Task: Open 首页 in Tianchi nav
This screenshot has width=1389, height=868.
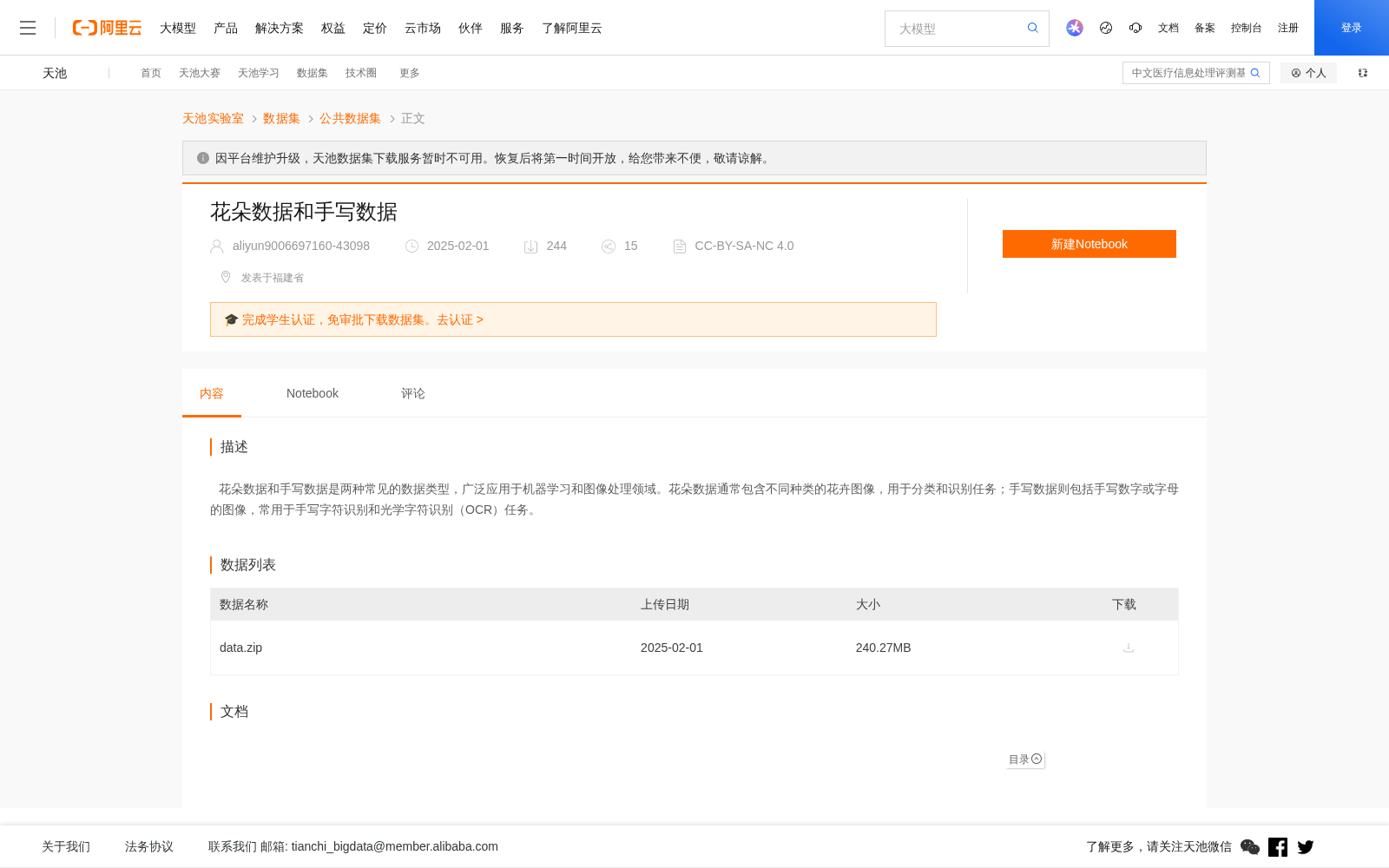Action: click(151, 73)
